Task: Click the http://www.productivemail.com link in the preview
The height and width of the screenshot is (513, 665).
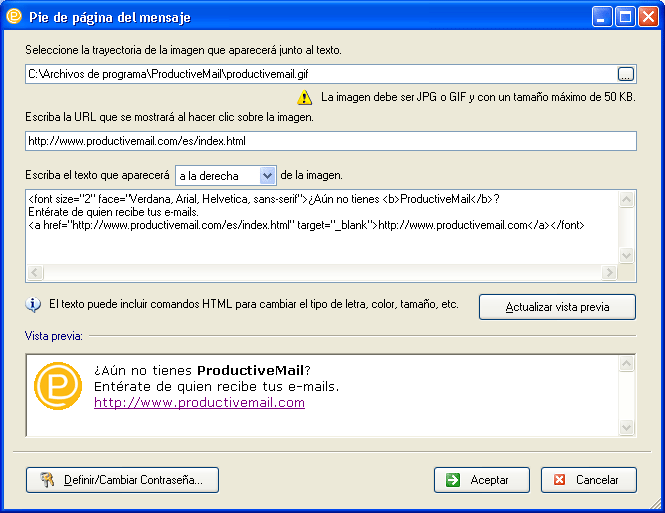Action: (199, 402)
